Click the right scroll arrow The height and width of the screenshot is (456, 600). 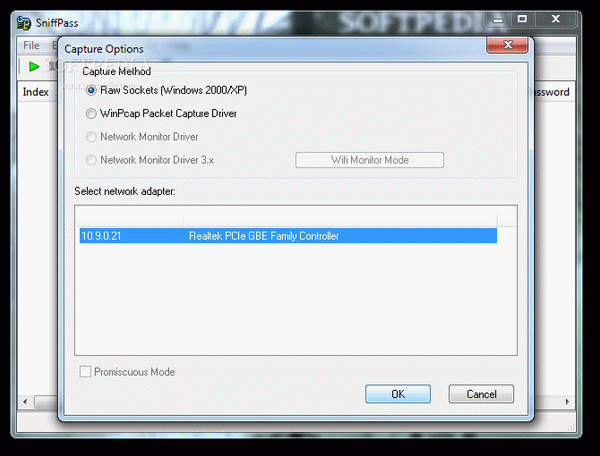click(x=567, y=402)
